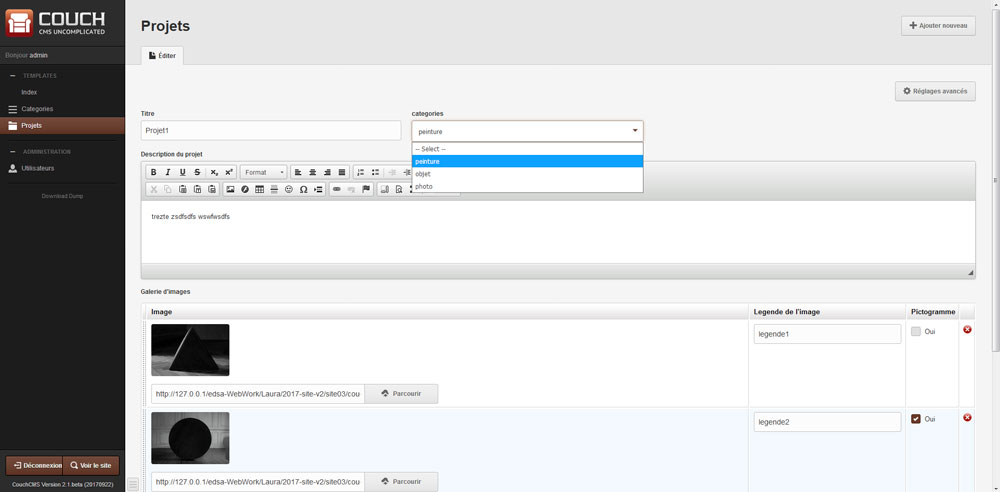
Task: Select 'photo' in the categories list
Action: pyautogui.click(x=527, y=186)
